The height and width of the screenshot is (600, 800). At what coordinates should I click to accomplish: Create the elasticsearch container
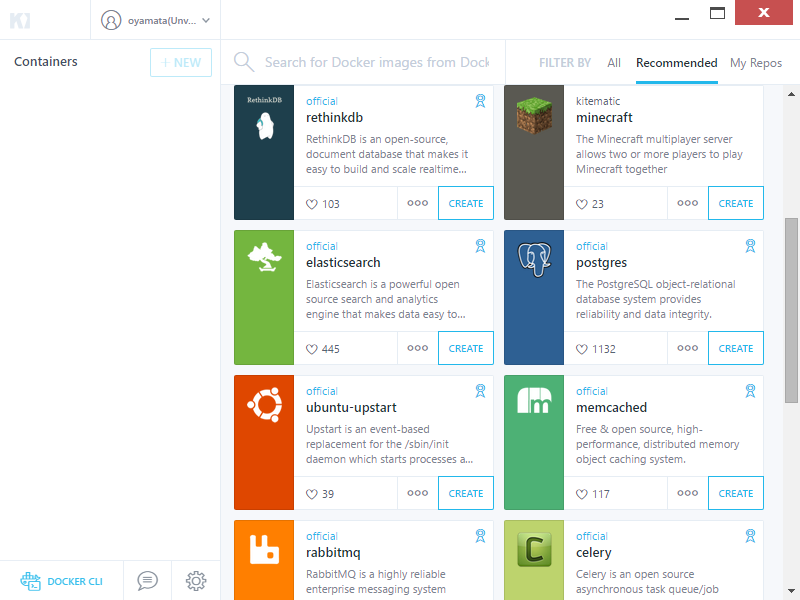coord(466,348)
